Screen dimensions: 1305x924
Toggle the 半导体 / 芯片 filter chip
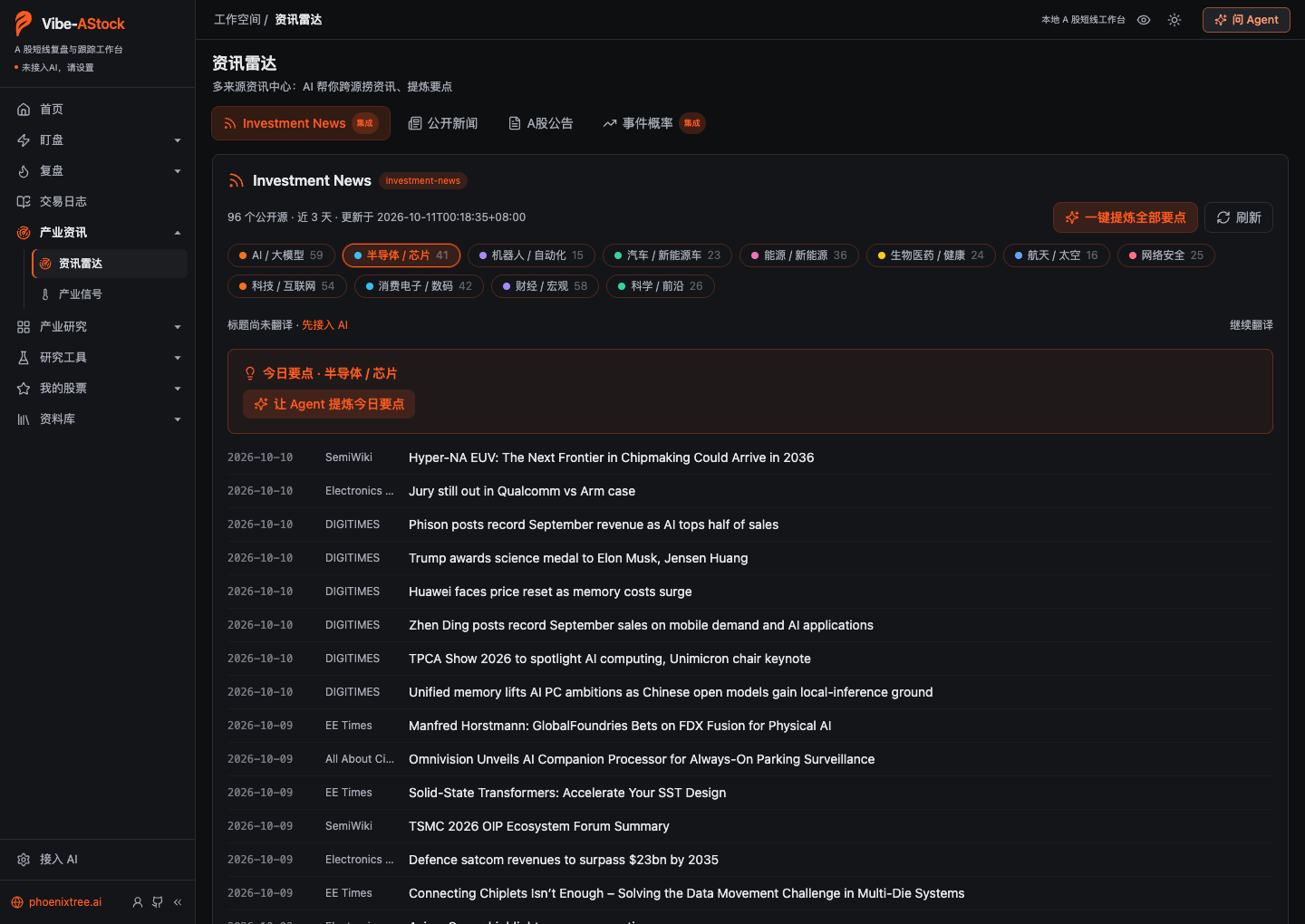(401, 255)
